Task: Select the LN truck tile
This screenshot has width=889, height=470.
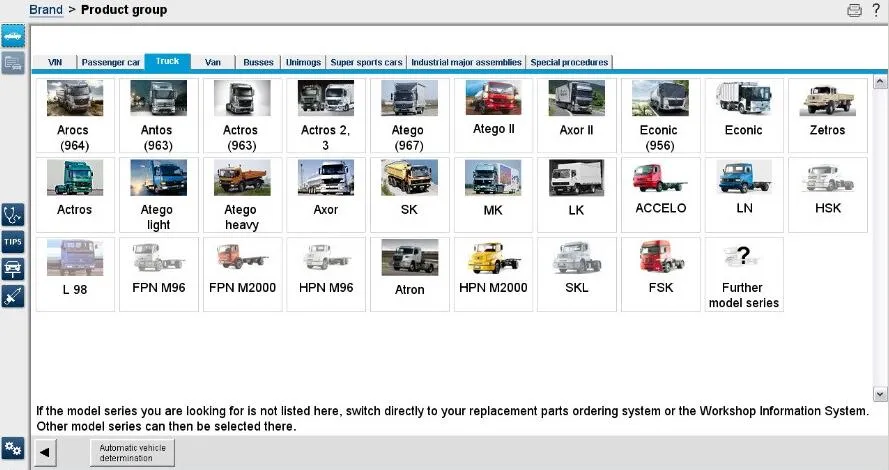Action: pos(744,195)
